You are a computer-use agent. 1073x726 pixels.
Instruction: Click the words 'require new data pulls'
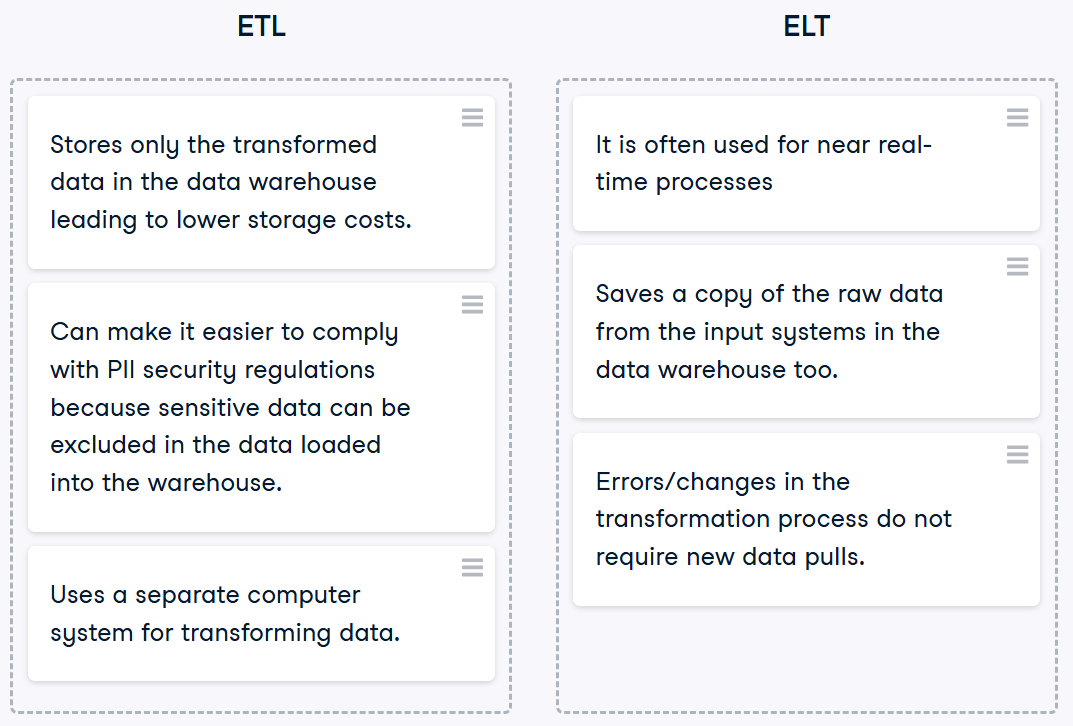pos(730,557)
